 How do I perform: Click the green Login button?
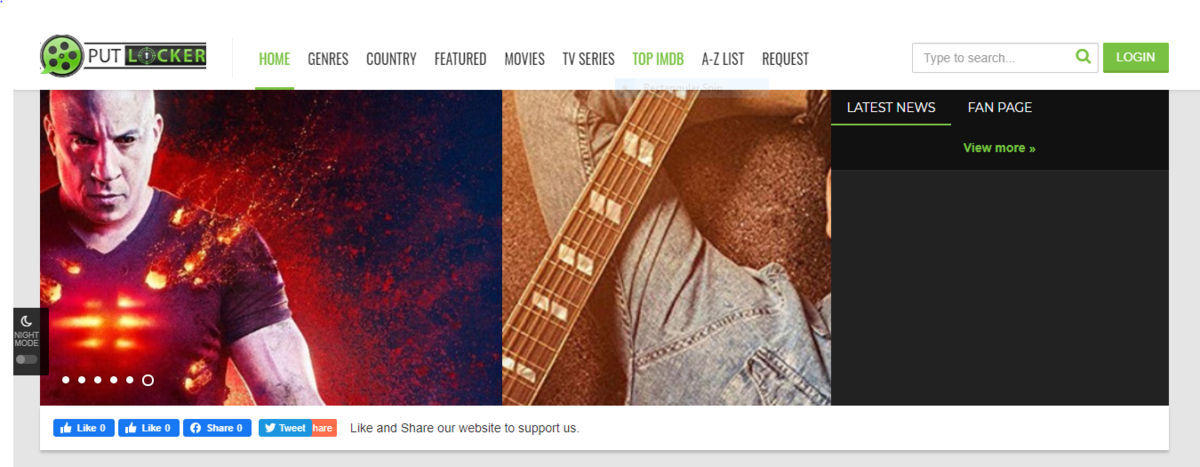pos(1135,57)
